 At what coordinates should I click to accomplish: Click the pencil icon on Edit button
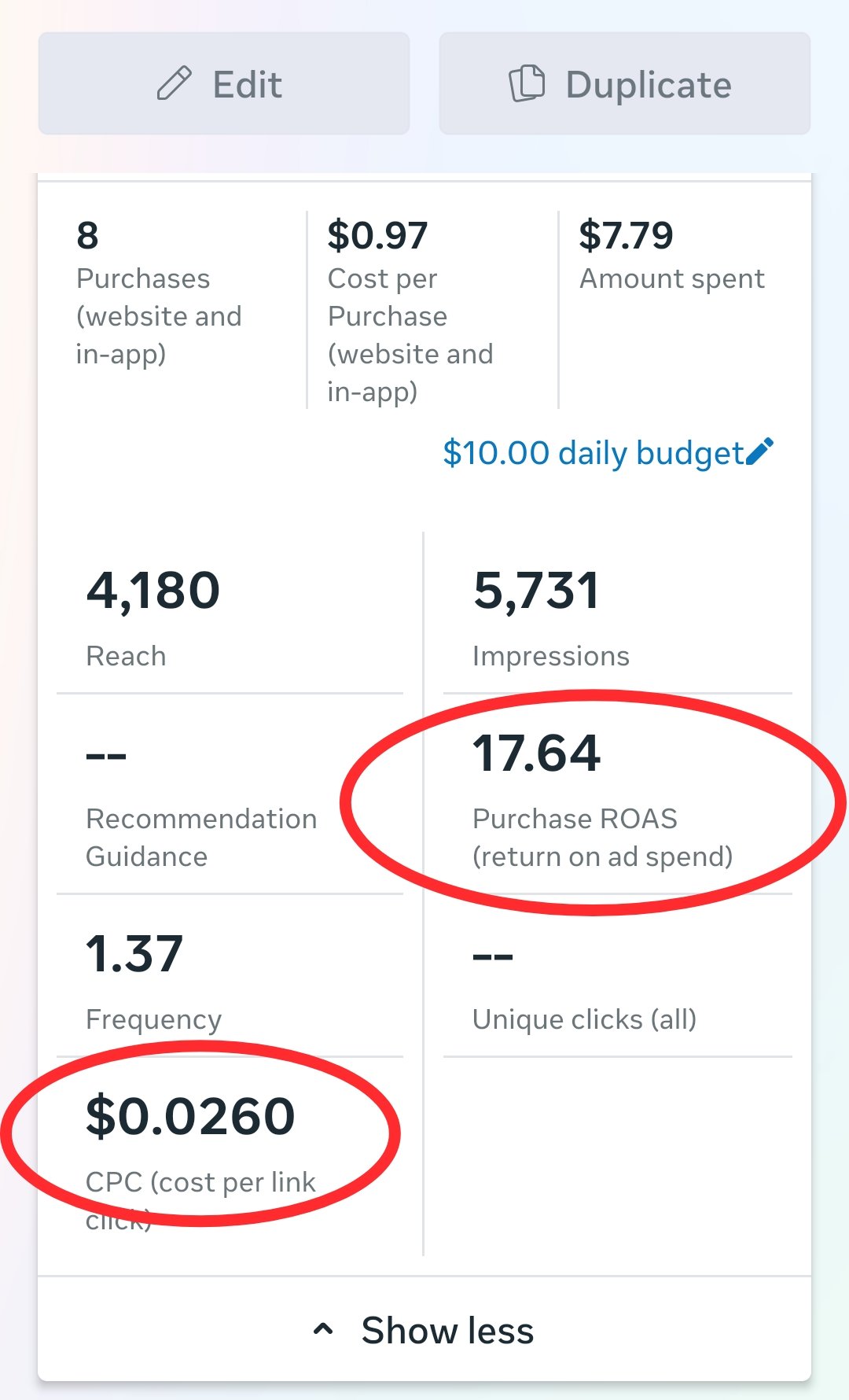coord(174,83)
